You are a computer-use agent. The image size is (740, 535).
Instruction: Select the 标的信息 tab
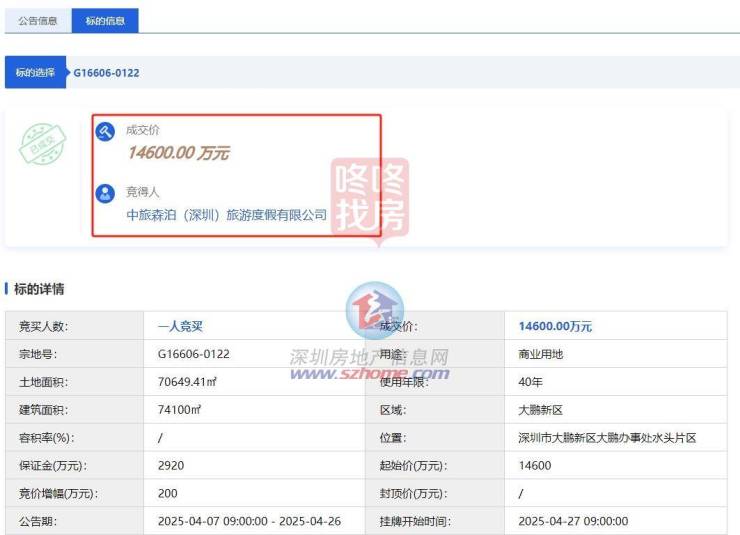coord(105,21)
